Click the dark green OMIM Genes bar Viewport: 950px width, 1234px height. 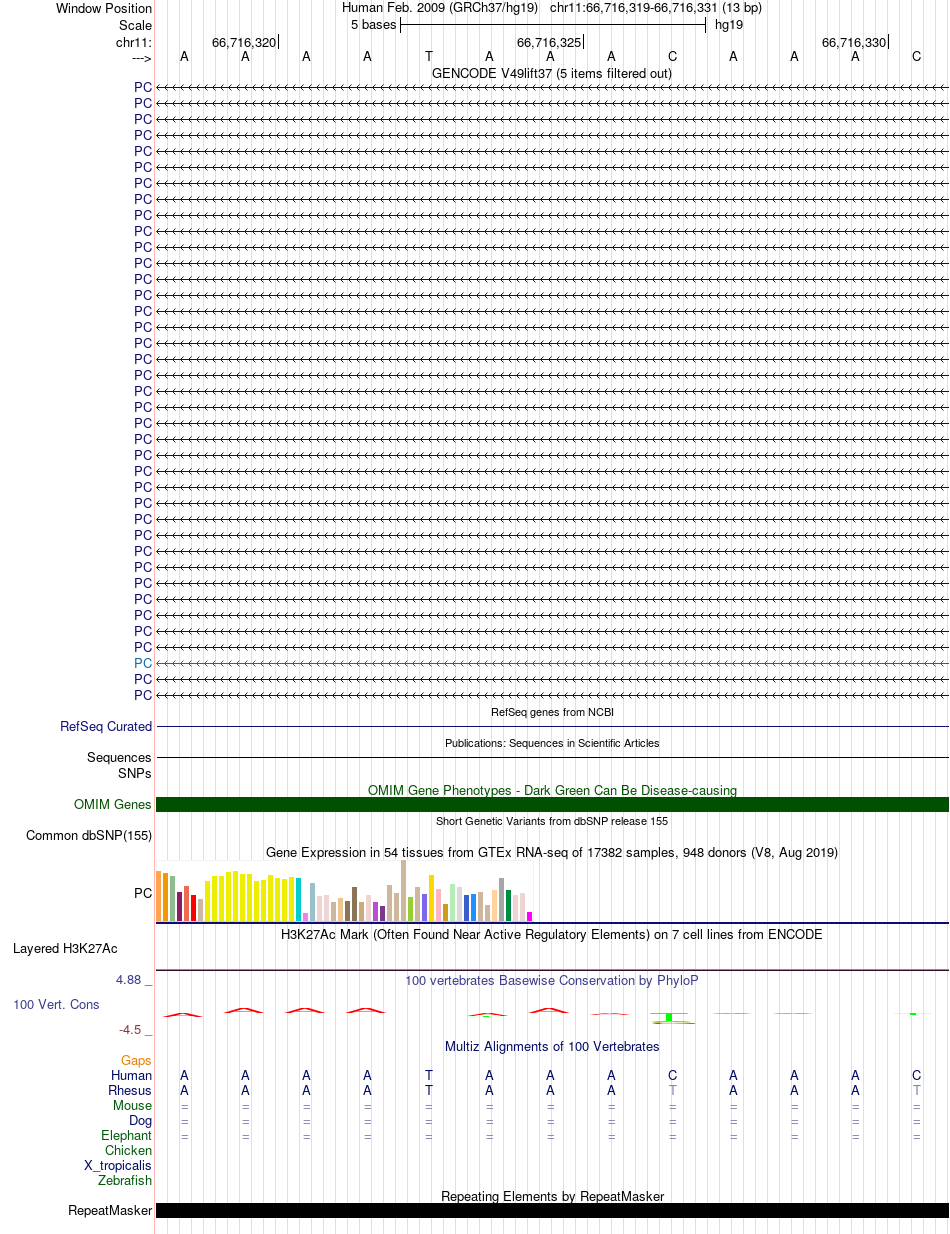click(553, 804)
